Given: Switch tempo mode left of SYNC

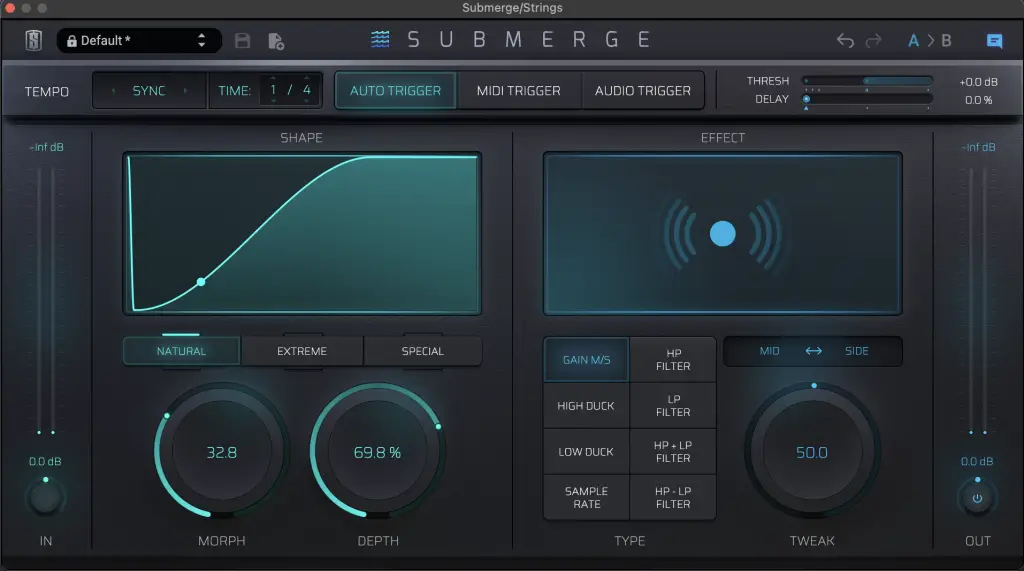Looking at the screenshot, I should tap(113, 91).
